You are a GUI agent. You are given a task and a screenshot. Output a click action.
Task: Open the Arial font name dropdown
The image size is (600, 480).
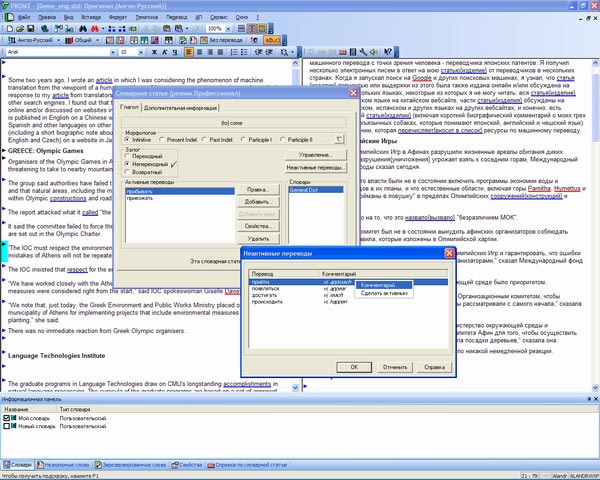pyautogui.click(x=113, y=52)
